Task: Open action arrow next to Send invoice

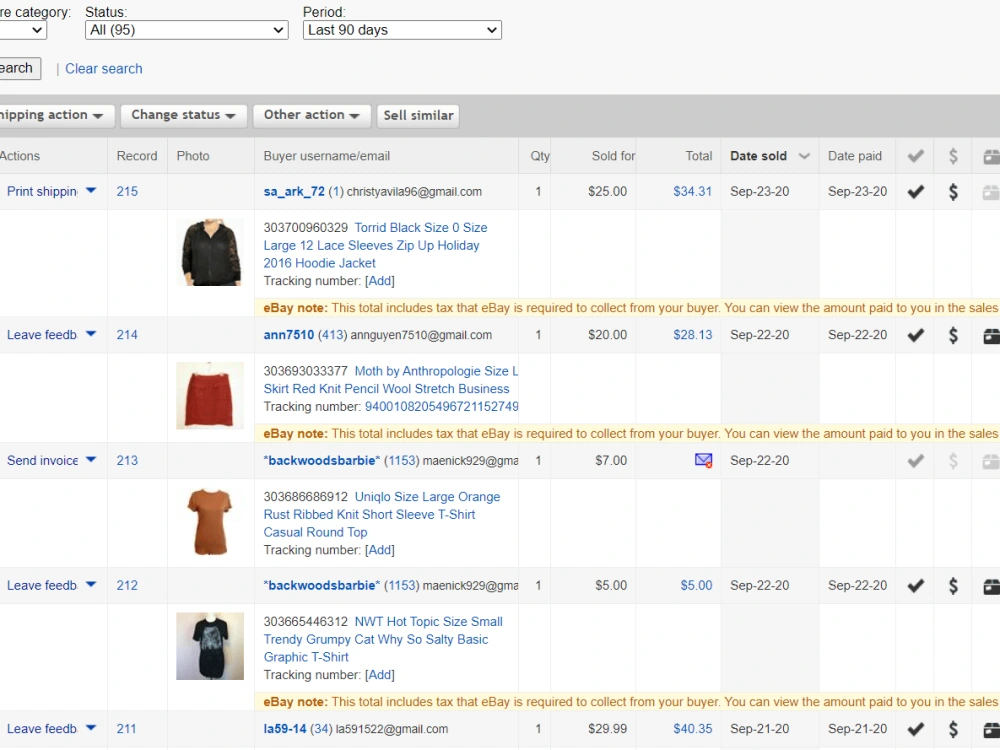Action: [x=91, y=460]
